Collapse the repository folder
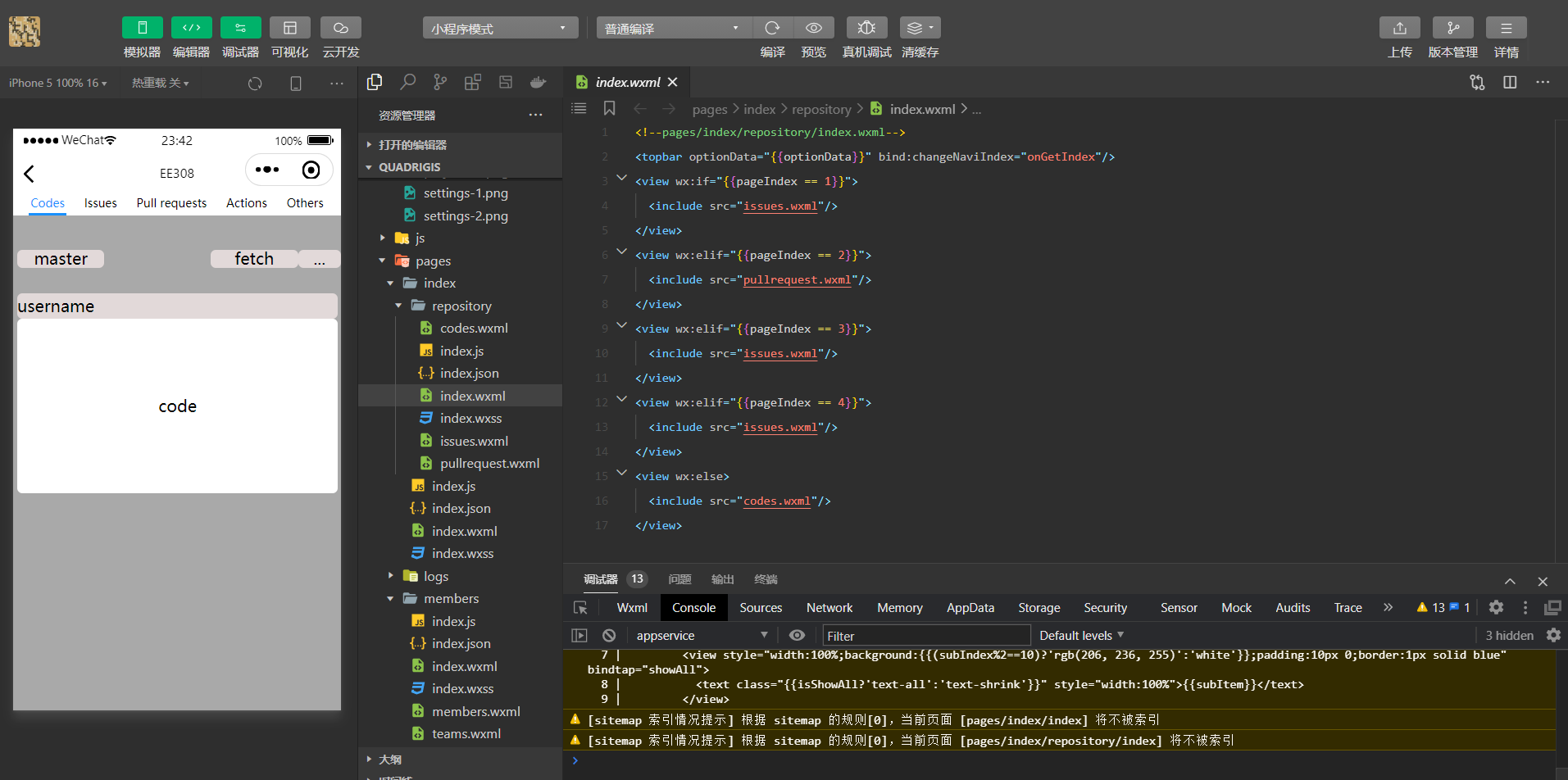 coord(398,306)
